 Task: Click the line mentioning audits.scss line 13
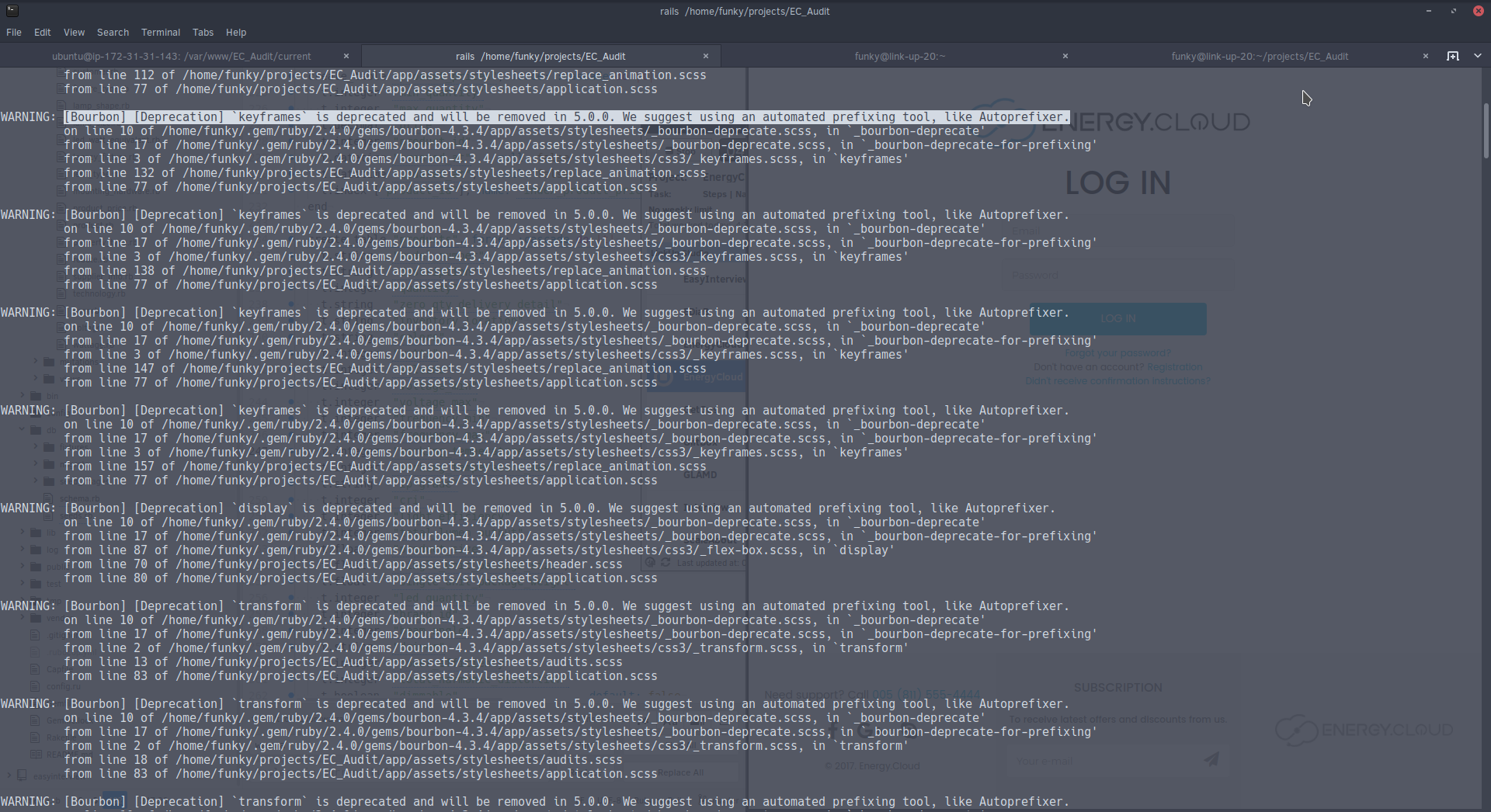(343, 662)
